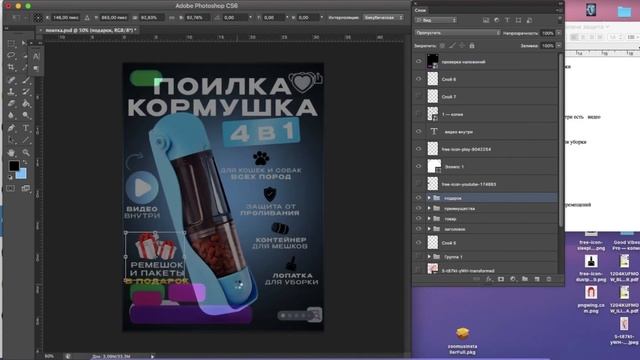Click the background blue color swatch
Viewport: 640px width, 360px height.
click(x=22, y=175)
